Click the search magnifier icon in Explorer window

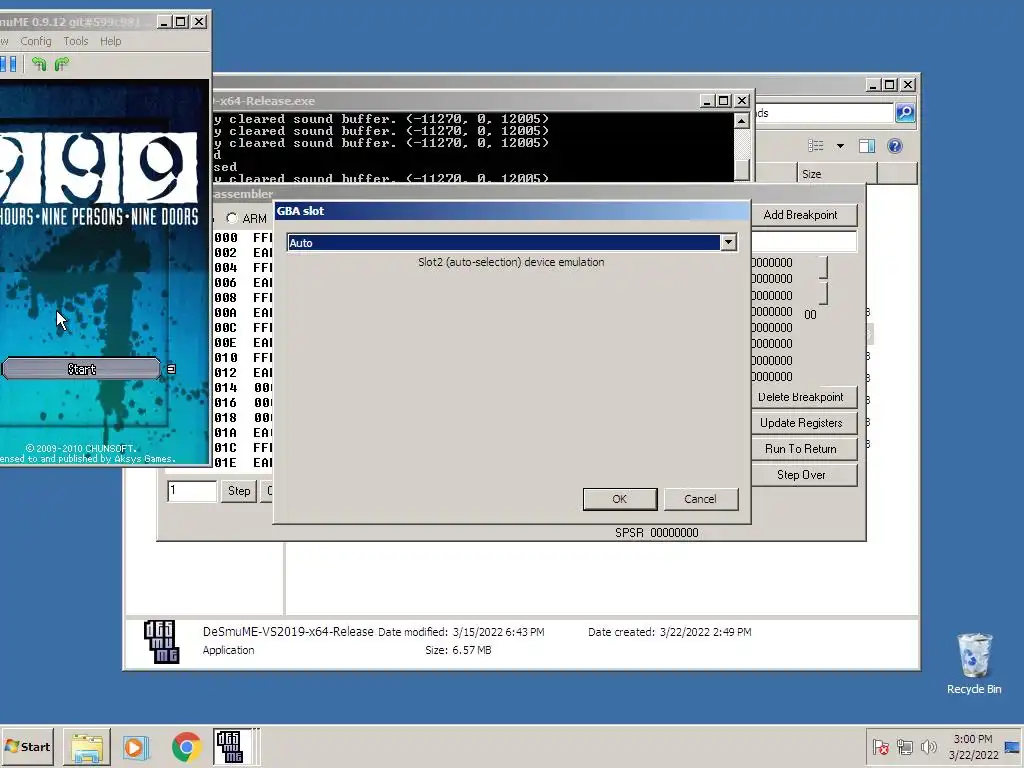click(x=904, y=113)
